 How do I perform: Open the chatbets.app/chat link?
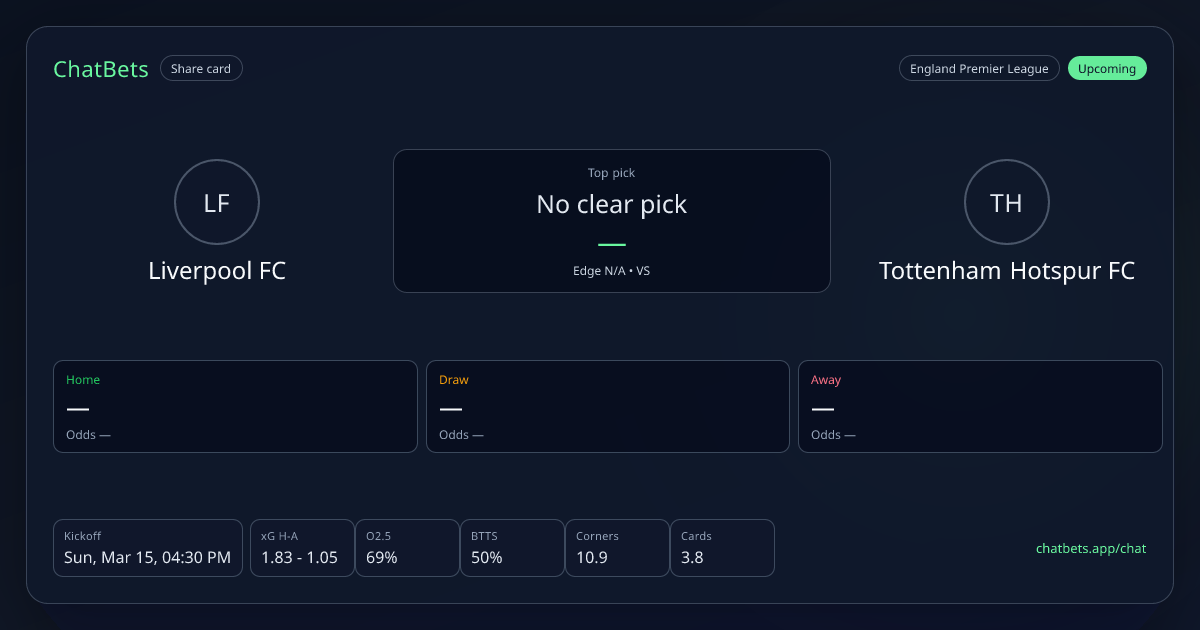coord(1091,549)
